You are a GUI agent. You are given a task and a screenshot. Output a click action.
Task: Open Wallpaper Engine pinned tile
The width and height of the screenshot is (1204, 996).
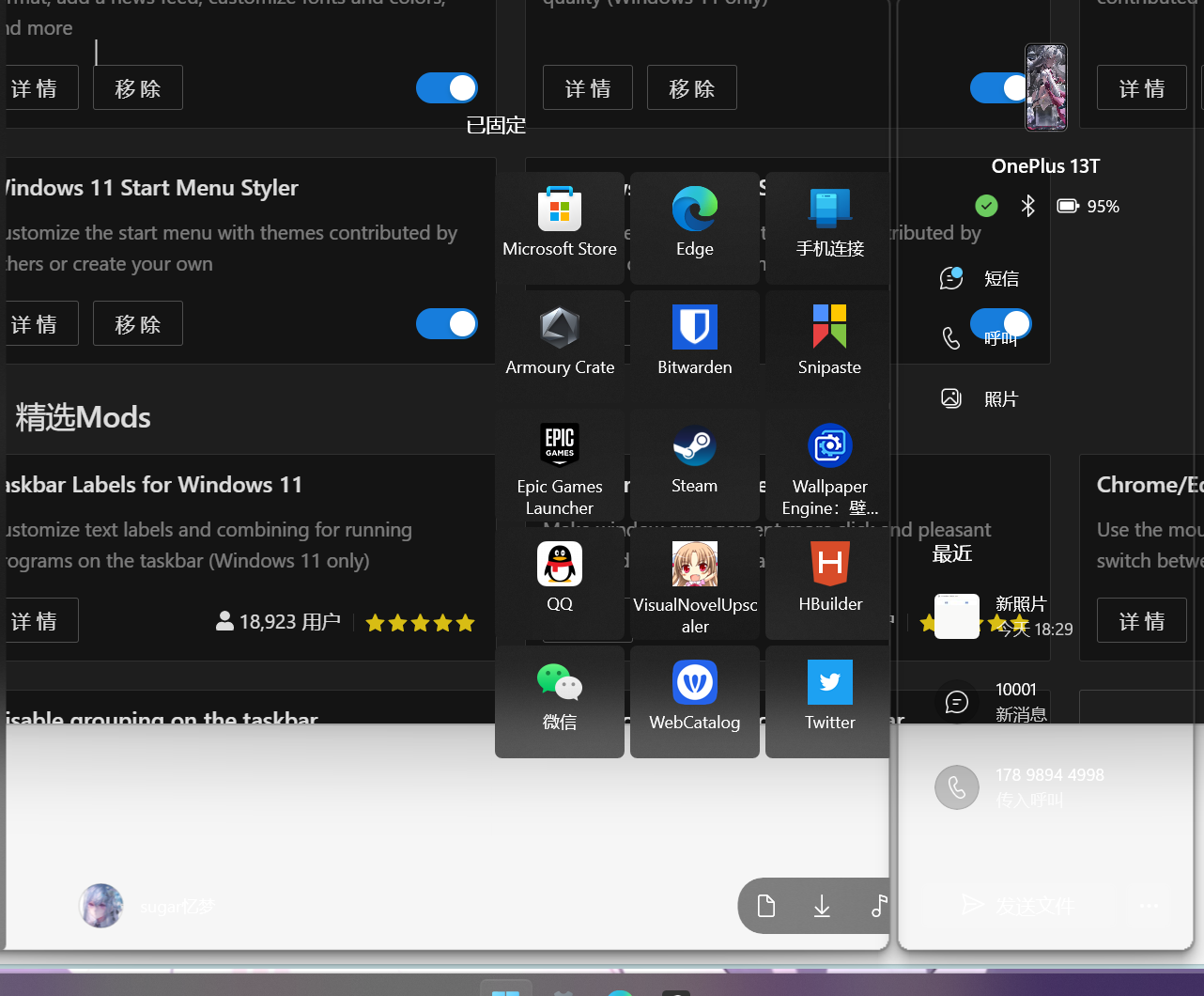[x=829, y=464]
